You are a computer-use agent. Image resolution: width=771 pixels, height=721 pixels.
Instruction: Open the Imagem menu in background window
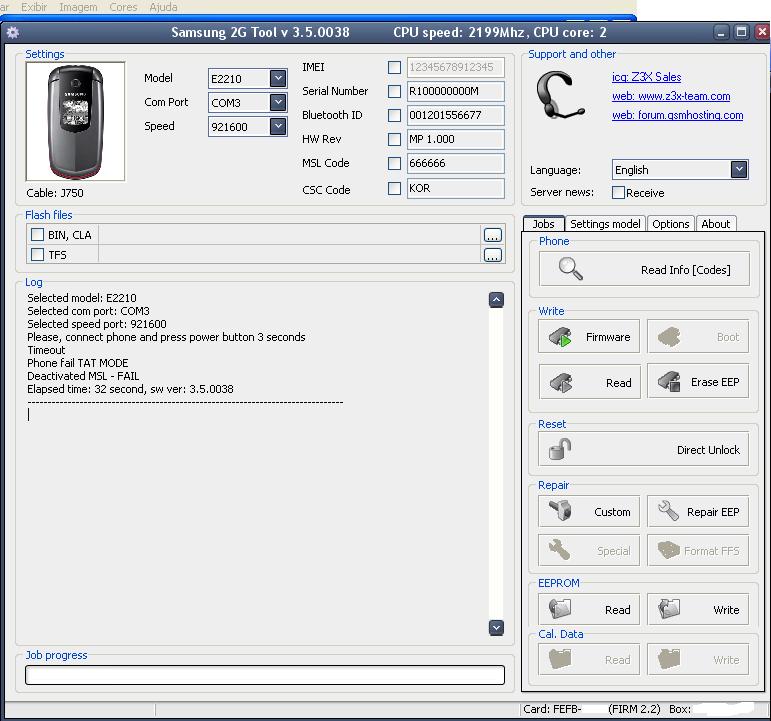pyautogui.click(x=78, y=7)
